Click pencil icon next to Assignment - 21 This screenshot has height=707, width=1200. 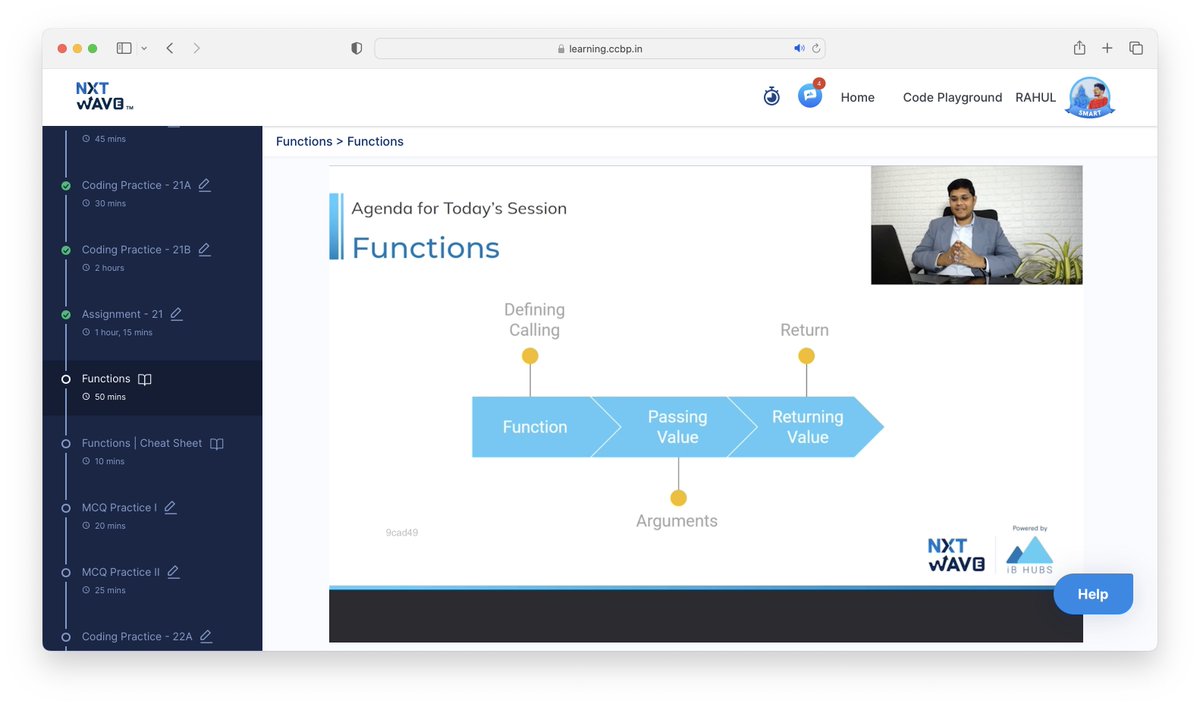[x=177, y=313]
